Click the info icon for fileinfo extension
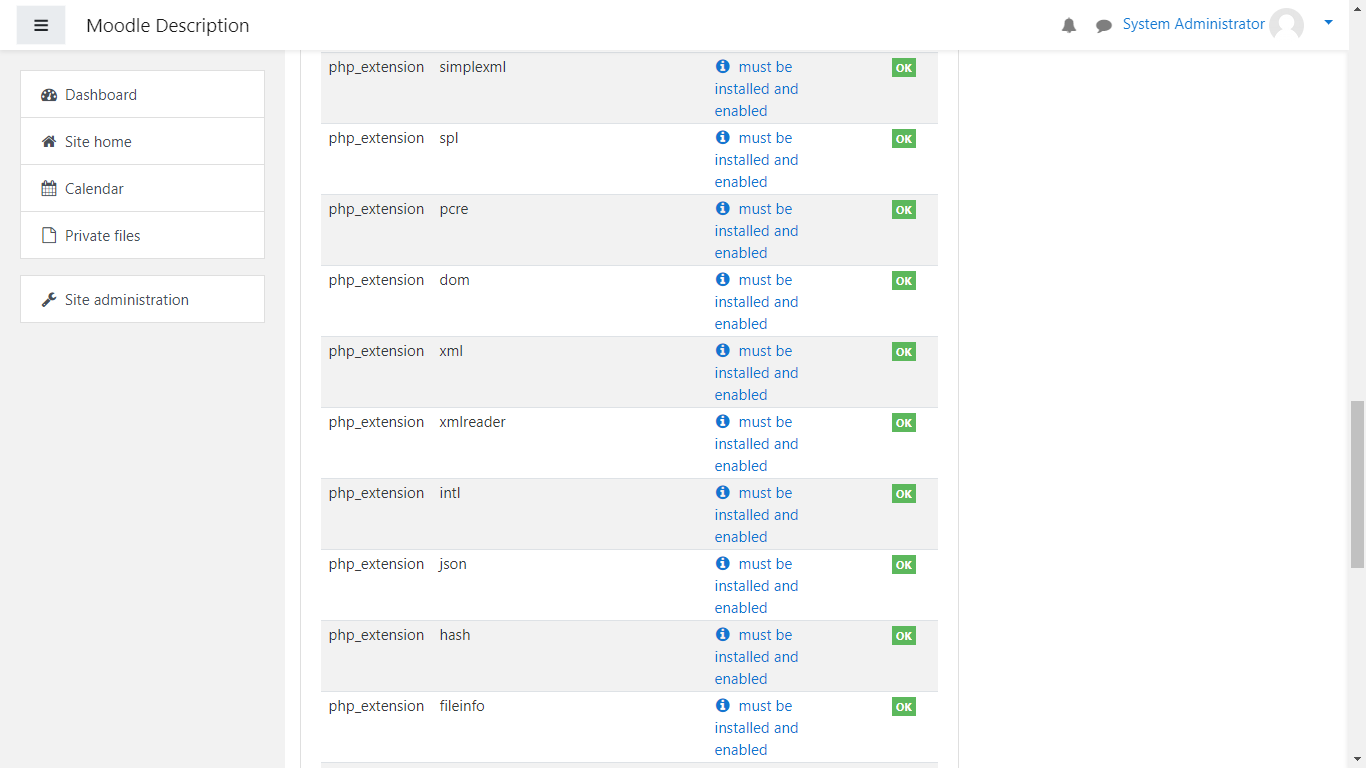Image resolution: width=1366 pixels, height=768 pixels. pos(723,706)
